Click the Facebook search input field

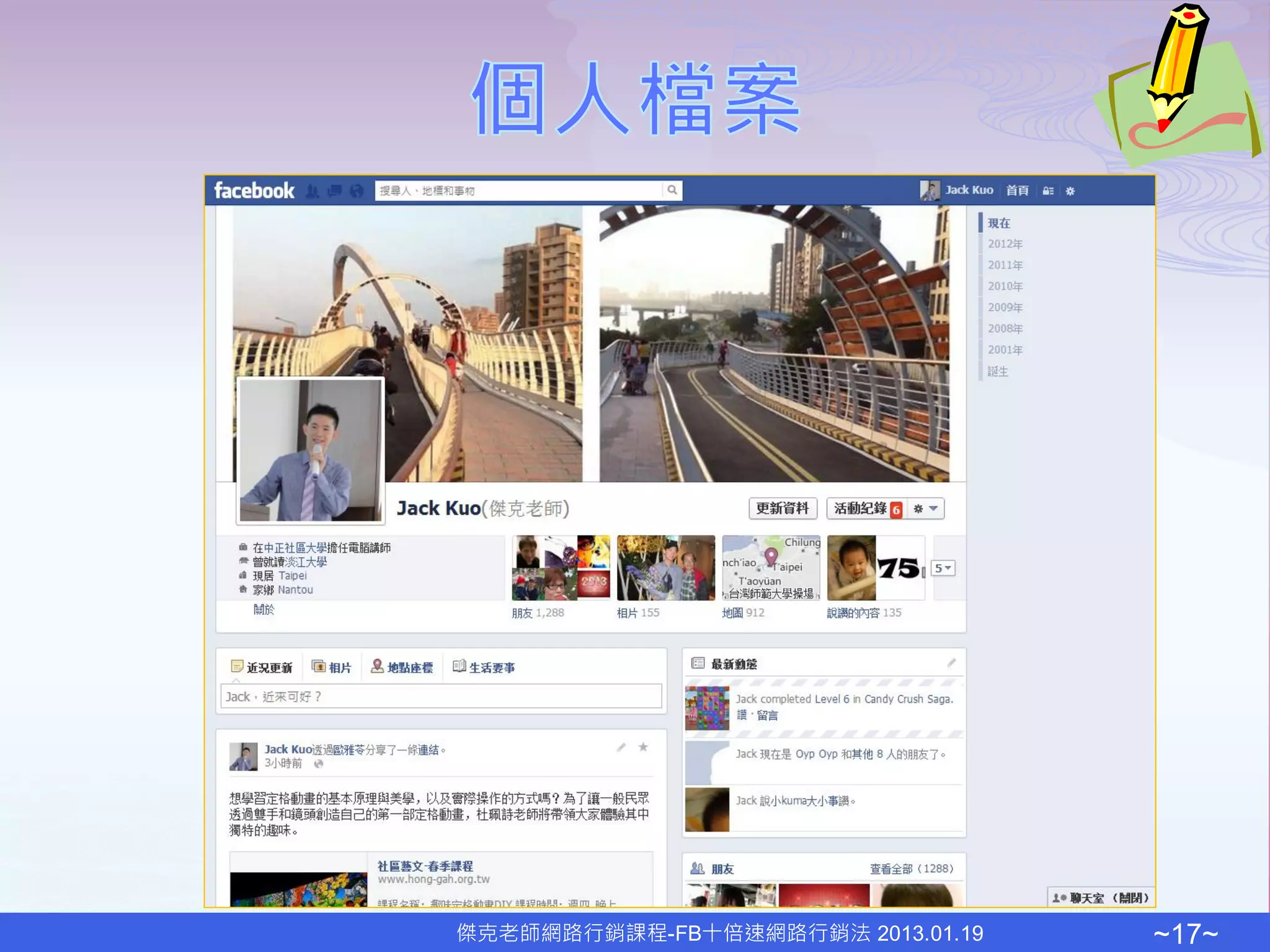pyautogui.click(x=520, y=190)
